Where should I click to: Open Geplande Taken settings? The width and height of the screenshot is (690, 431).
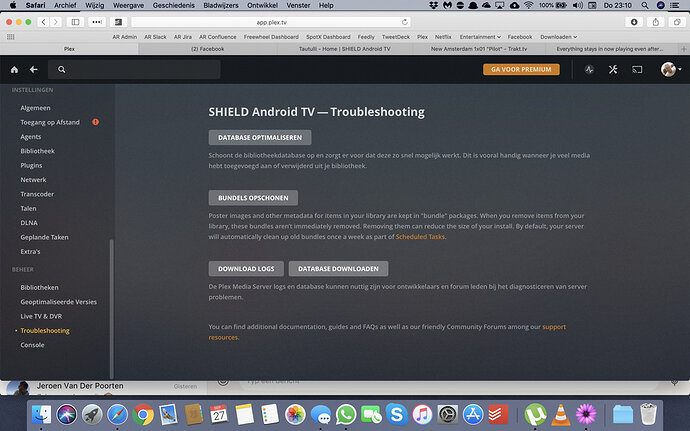[x=44, y=237]
